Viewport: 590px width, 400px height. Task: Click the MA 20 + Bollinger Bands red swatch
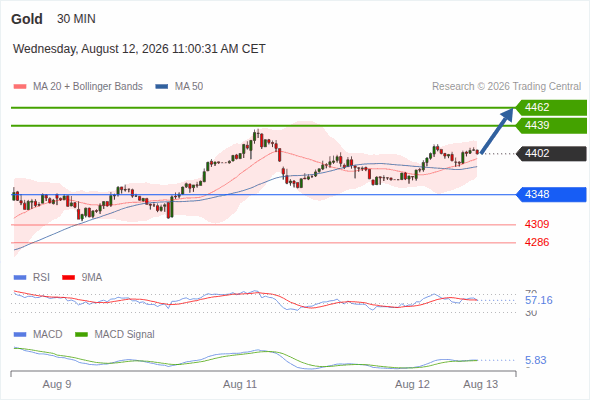tap(20, 87)
